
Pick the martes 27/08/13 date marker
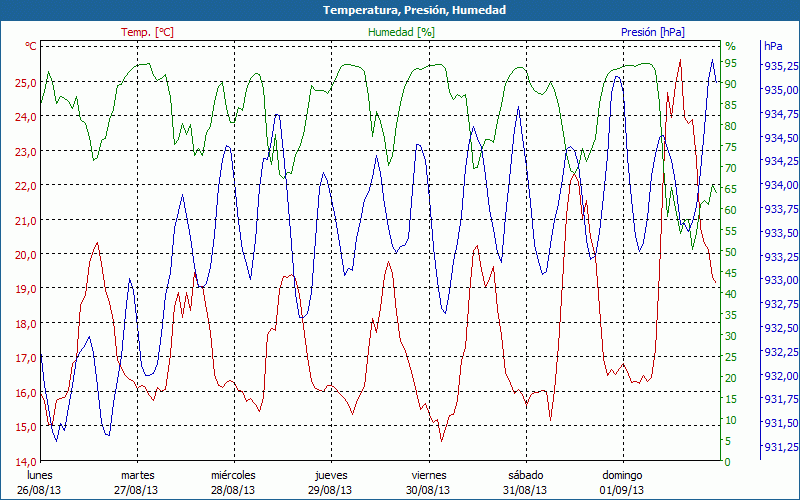click(x=137, y=482)
